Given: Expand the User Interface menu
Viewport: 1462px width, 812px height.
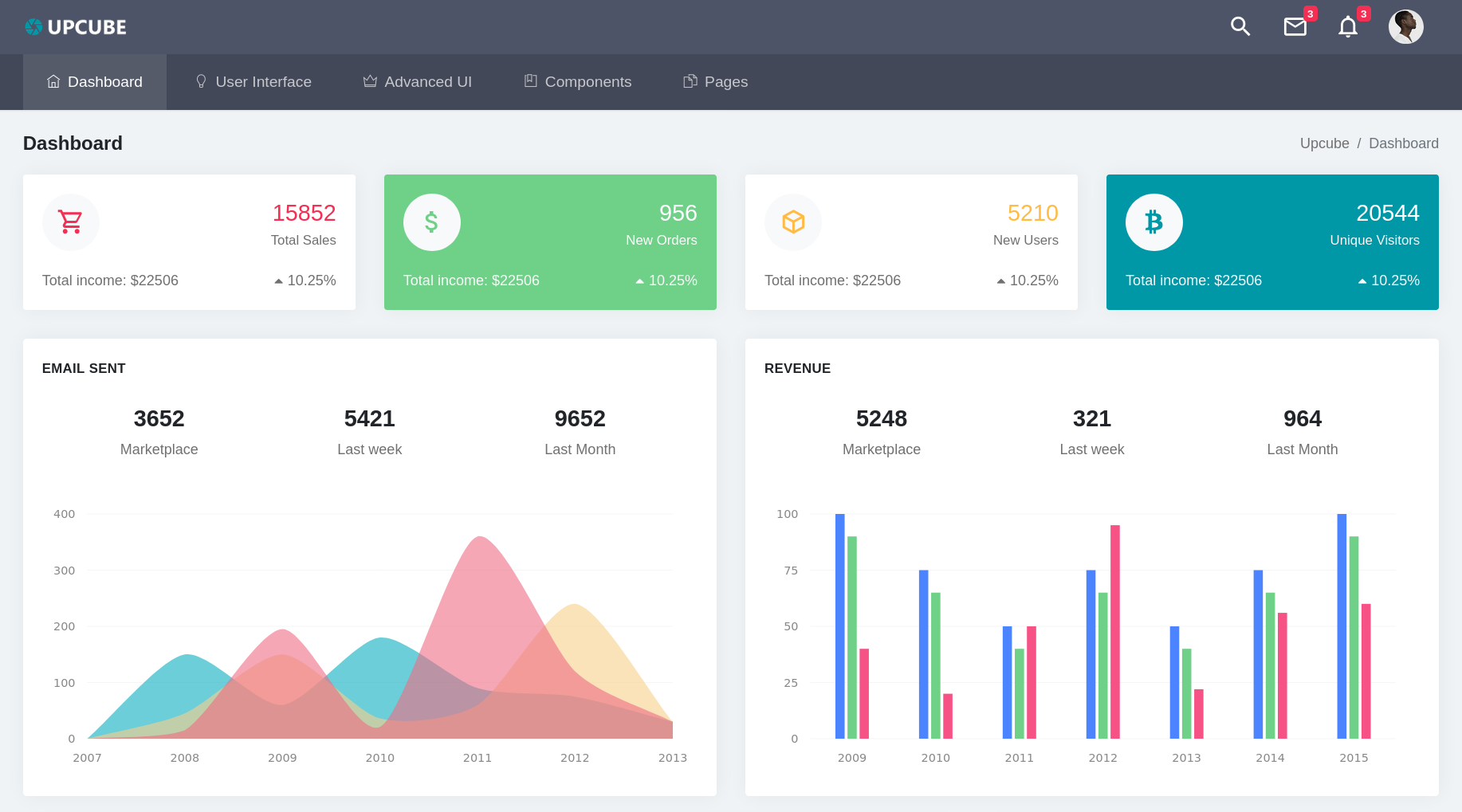Looking at the screenshot, I should (x=253, y=82).
